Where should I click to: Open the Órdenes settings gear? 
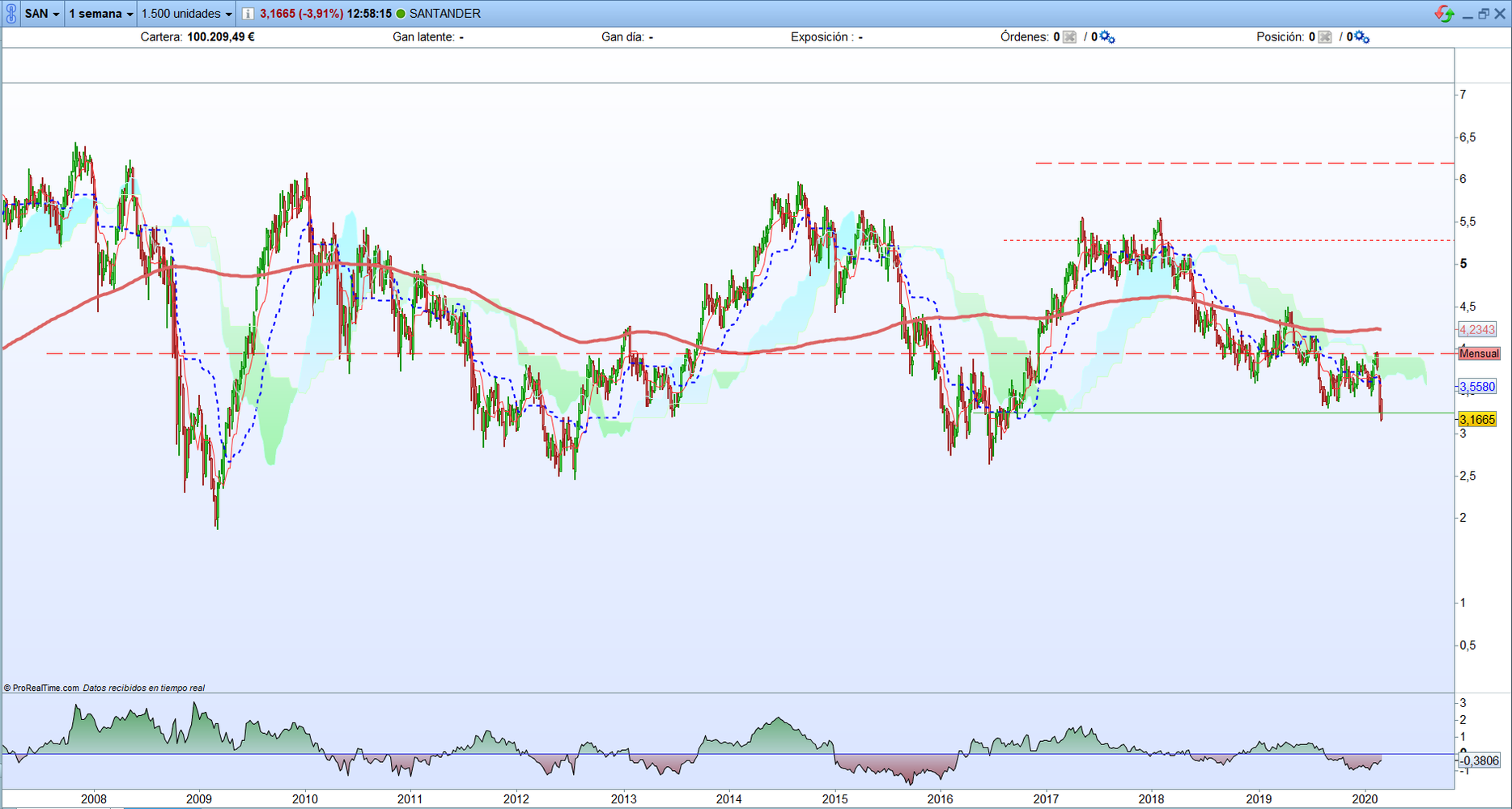pyautogui.click(x=1106, y=37)
